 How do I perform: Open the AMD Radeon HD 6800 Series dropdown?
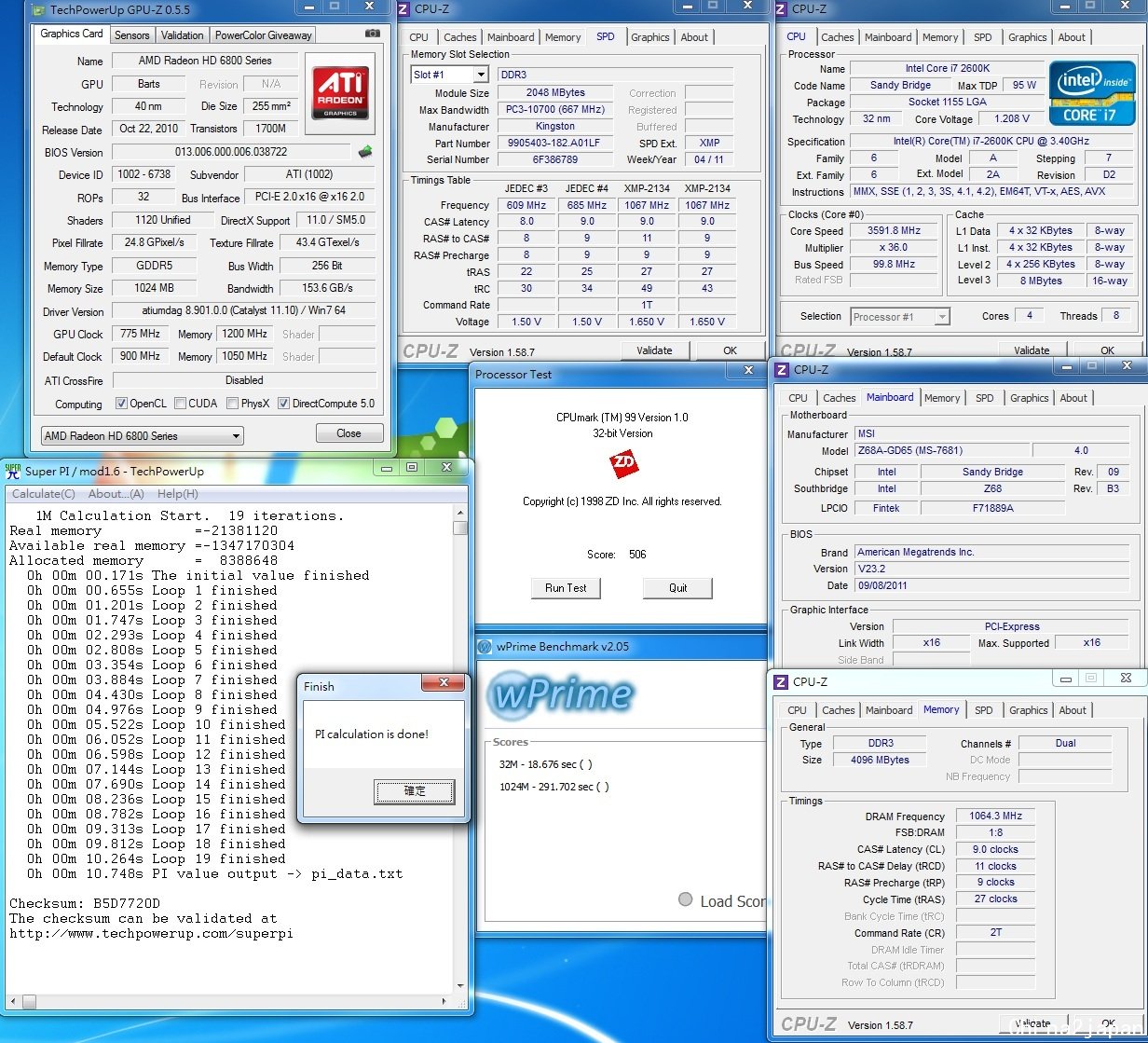[143, 435]
